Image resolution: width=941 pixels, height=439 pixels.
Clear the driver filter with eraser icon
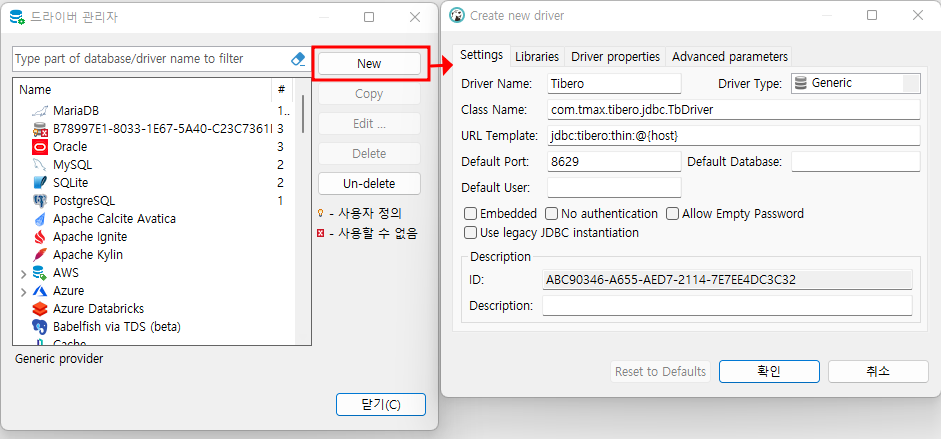pyautogui.click(x=298, y=59)
